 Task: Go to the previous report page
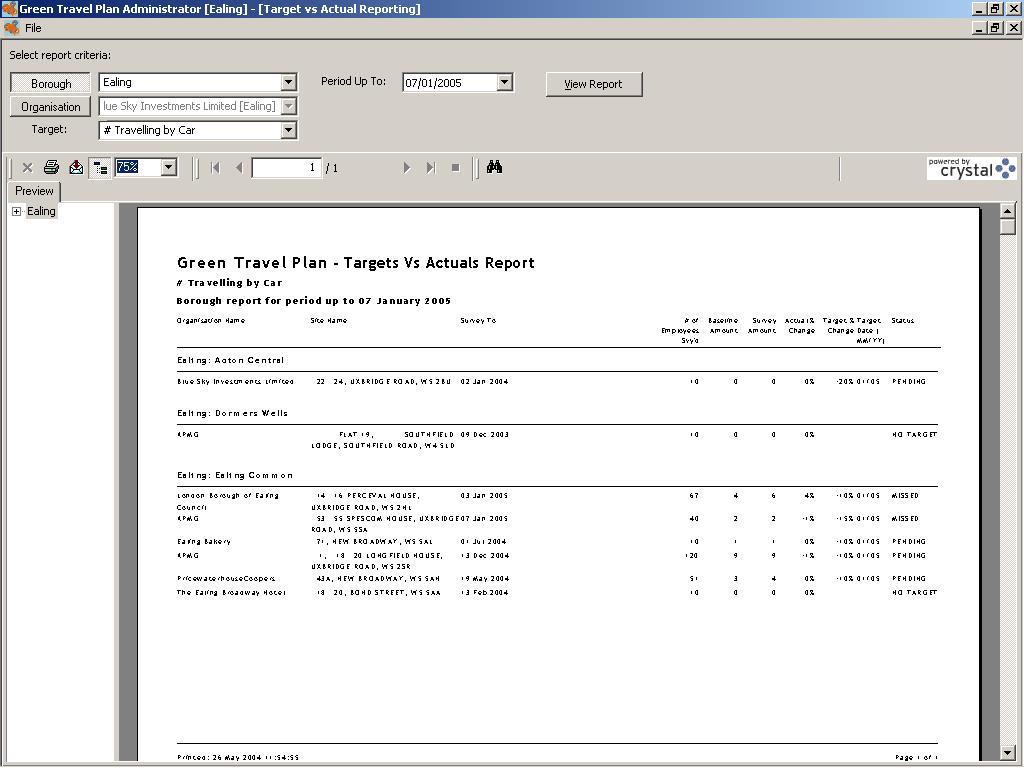click(x=239, y=168)
